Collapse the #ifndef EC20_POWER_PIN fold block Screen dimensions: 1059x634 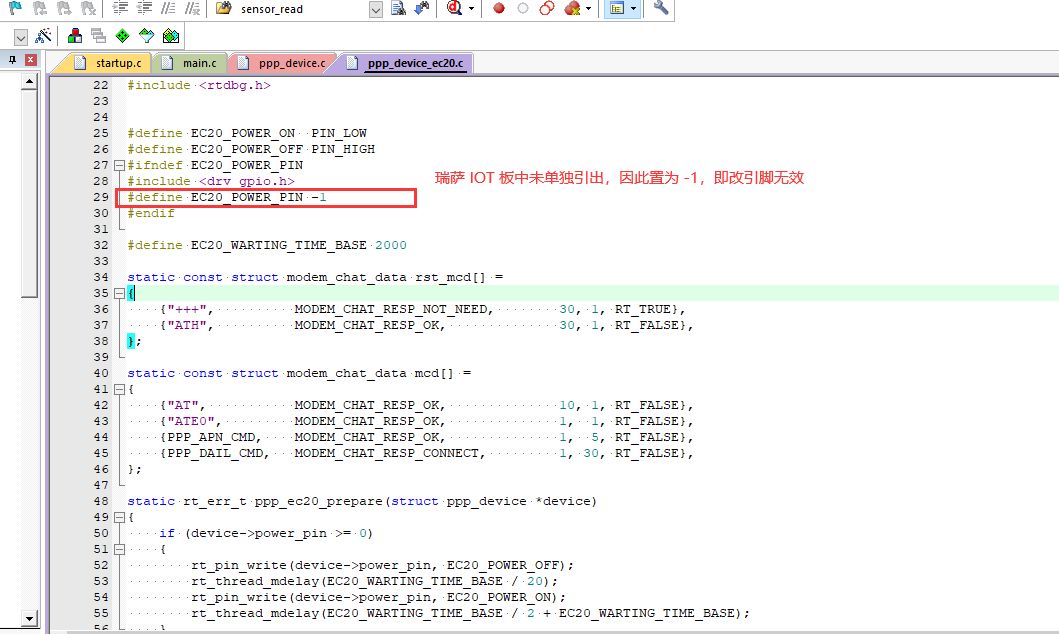click(119, 165)
